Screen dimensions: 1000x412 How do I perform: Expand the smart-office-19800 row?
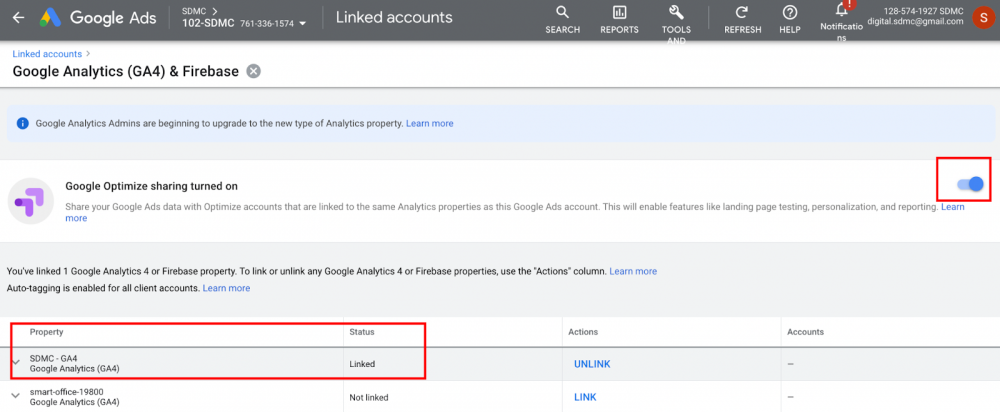tap(16, 397)
